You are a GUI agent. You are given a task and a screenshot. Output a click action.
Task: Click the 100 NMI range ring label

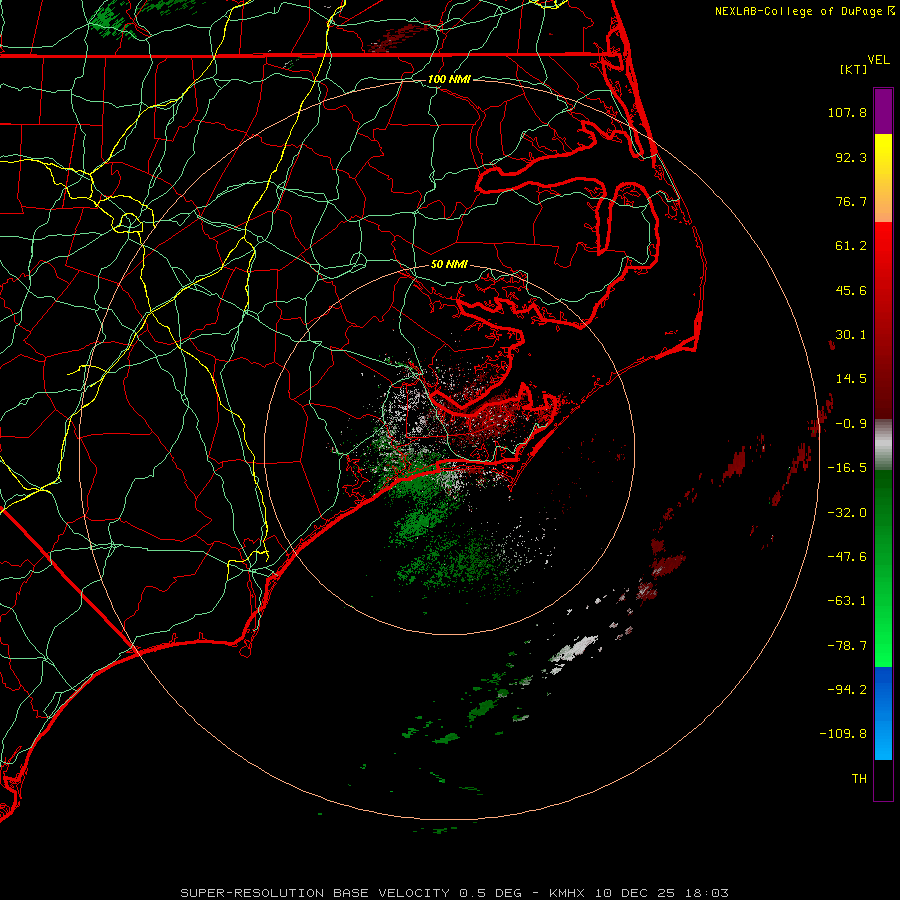coord(449,79)
